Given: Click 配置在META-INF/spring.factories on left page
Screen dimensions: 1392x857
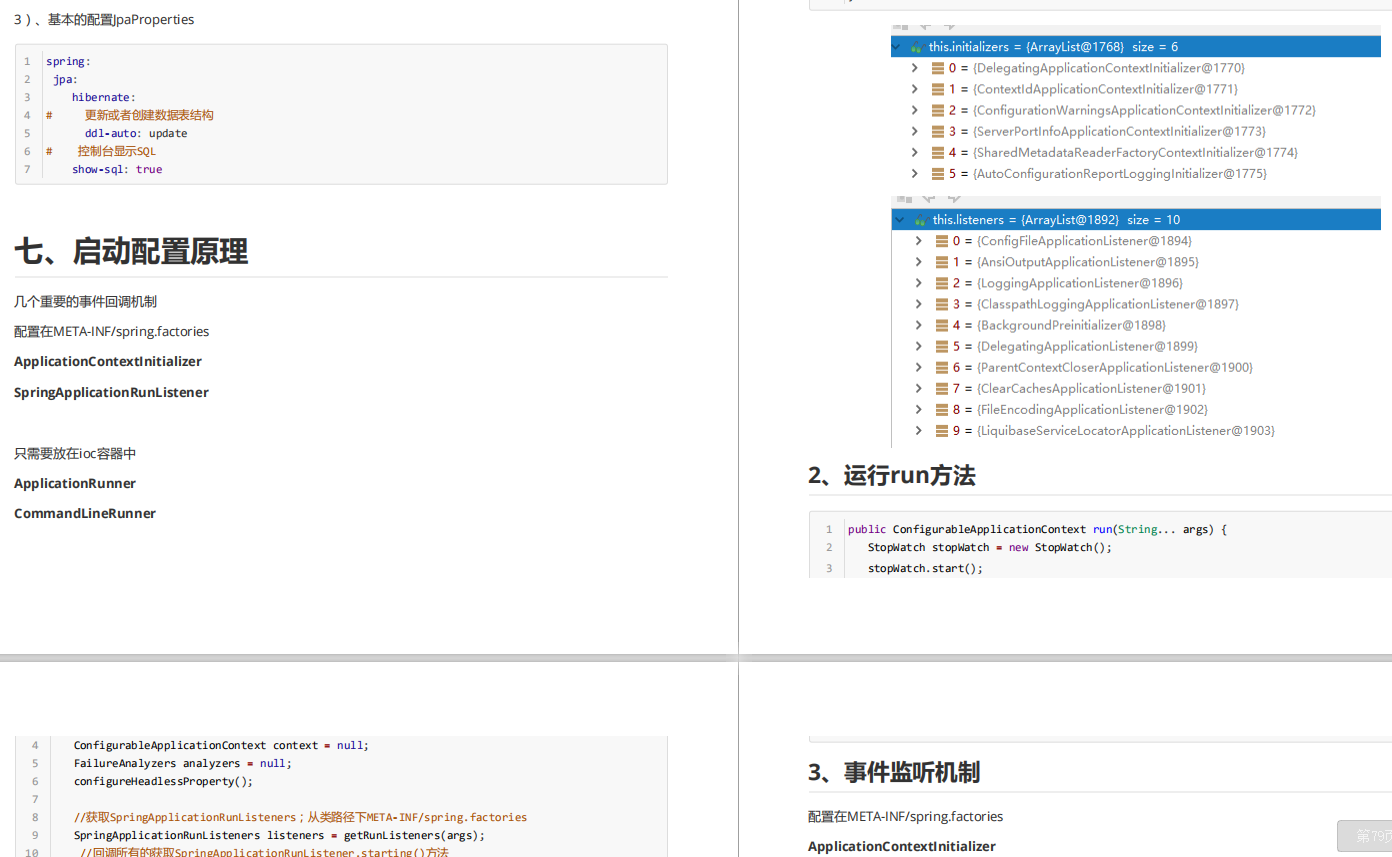Looking at the screenshot, I should point(111,331).
